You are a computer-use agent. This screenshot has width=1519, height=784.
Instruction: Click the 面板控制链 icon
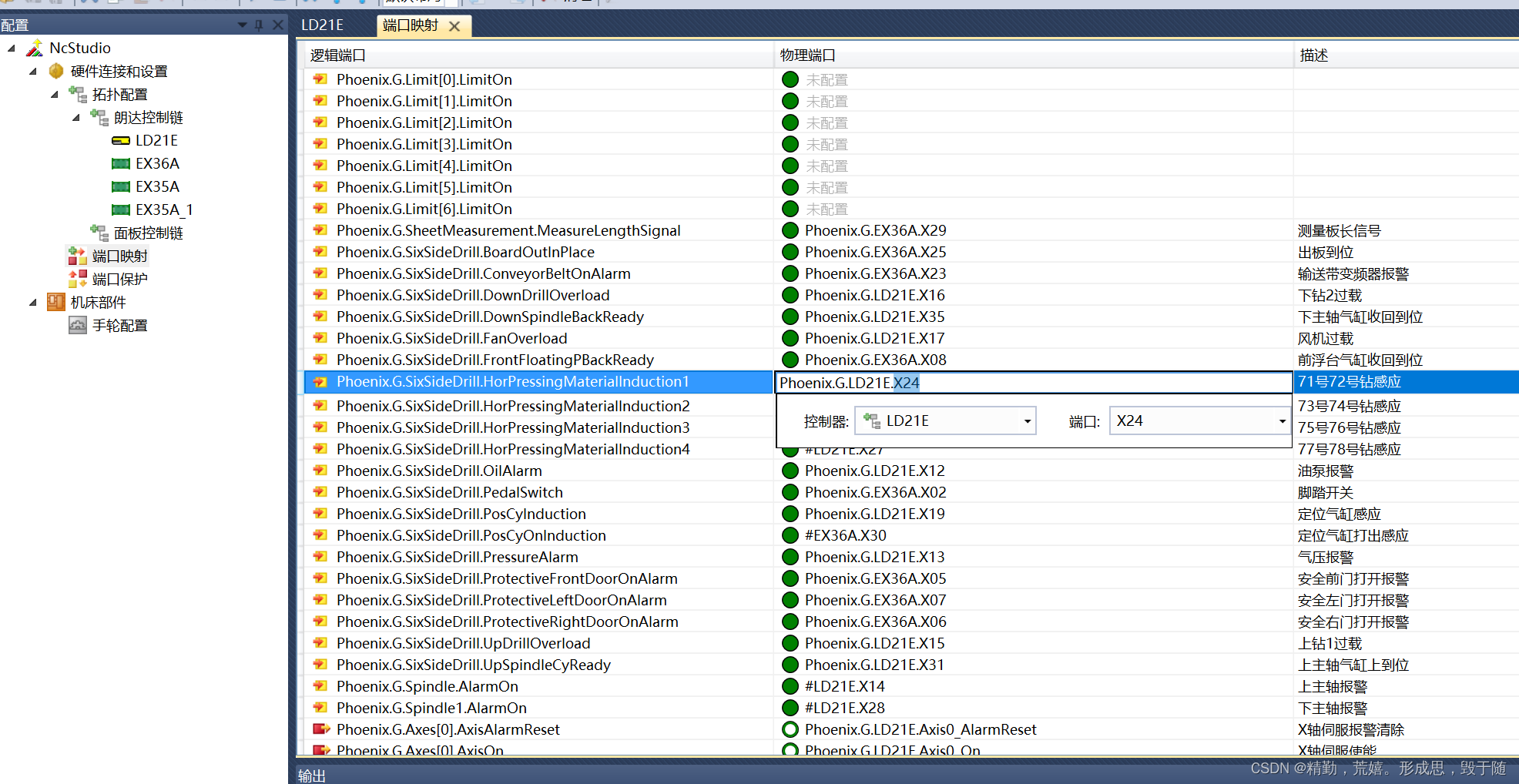coord(99,233)
